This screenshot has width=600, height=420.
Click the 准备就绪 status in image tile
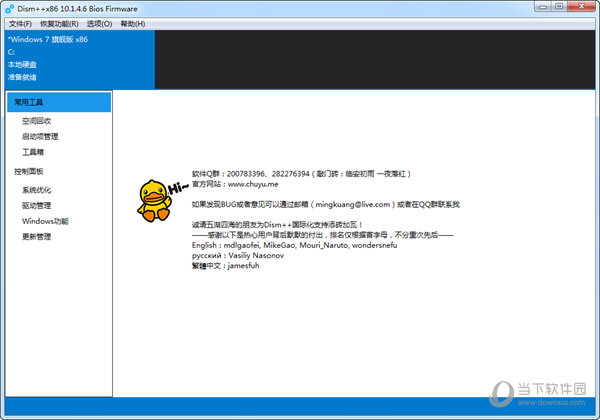click(22, 77)
